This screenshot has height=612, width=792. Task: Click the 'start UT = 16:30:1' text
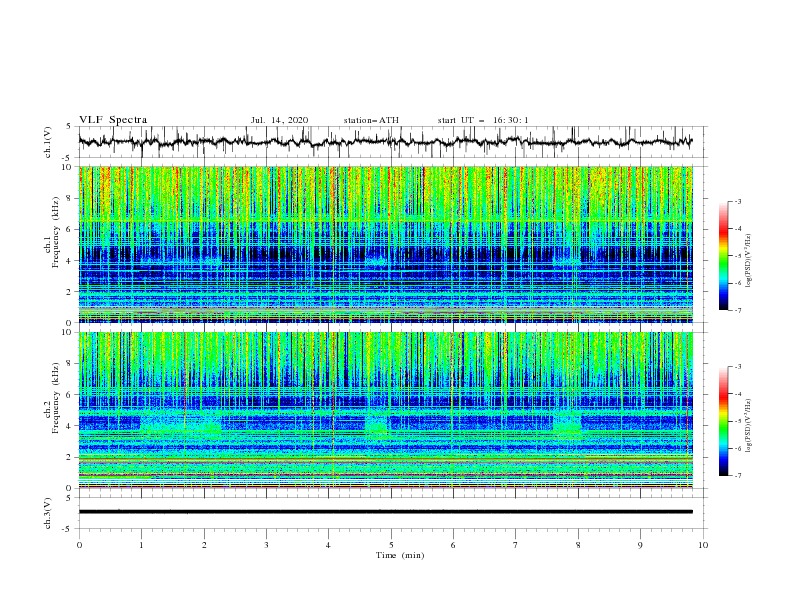[483, 120]
